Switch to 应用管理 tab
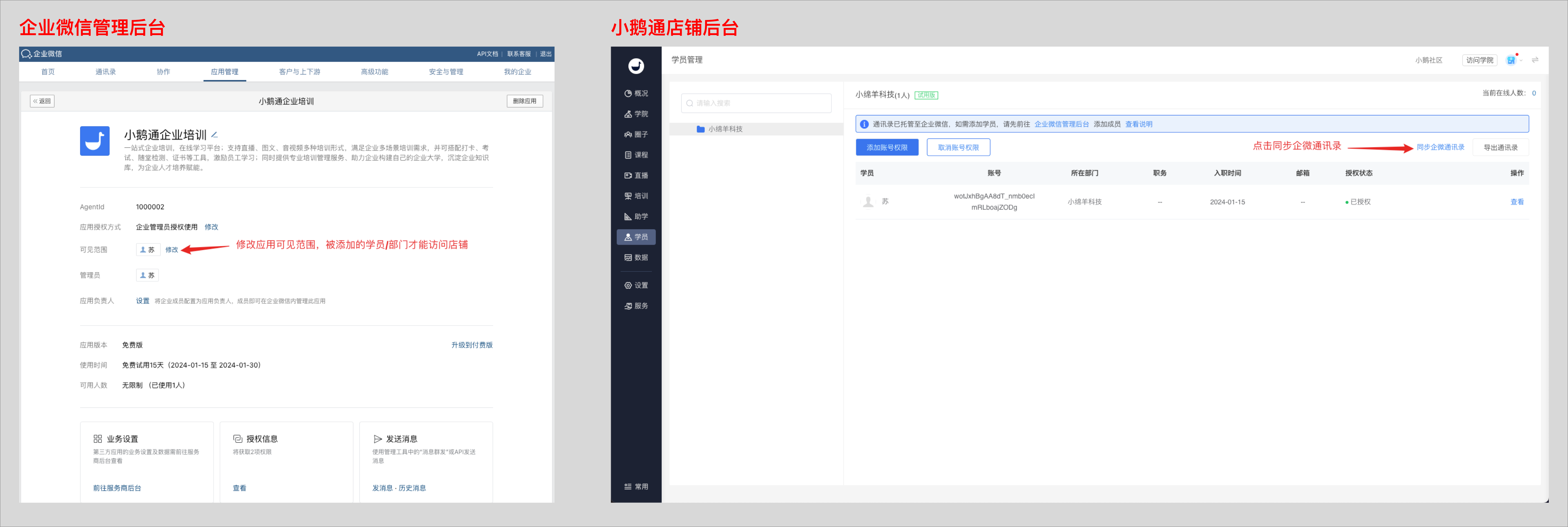Viewport: 1568px width, 527px height. click(x=225, y=72)
